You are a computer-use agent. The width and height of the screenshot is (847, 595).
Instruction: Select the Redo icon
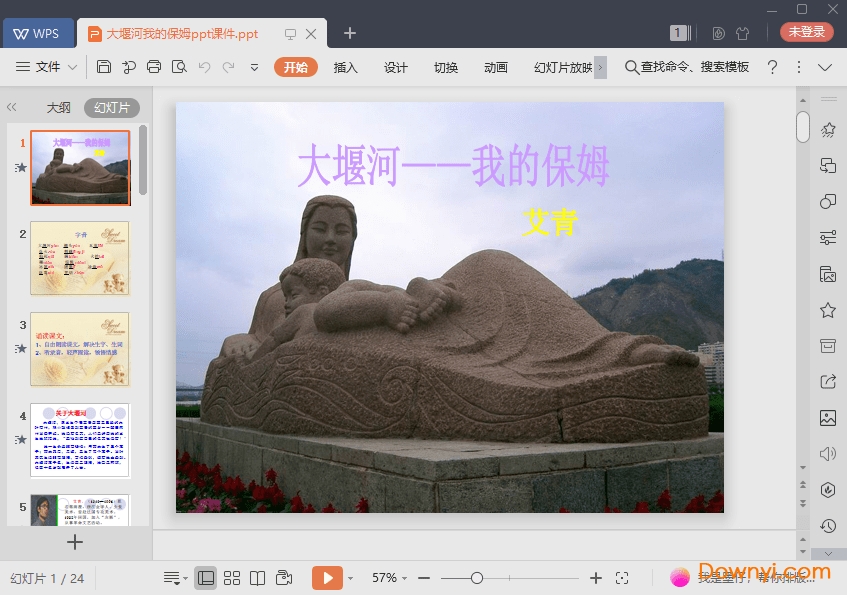230,67
